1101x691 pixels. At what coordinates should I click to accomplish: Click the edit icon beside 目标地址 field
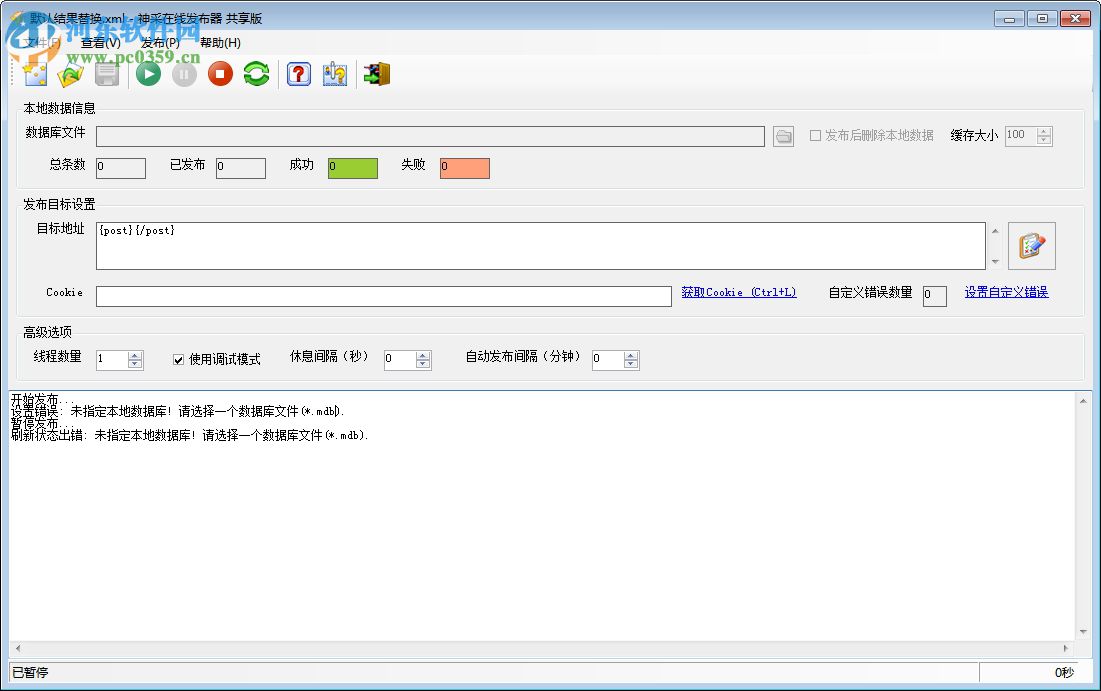1031,245
